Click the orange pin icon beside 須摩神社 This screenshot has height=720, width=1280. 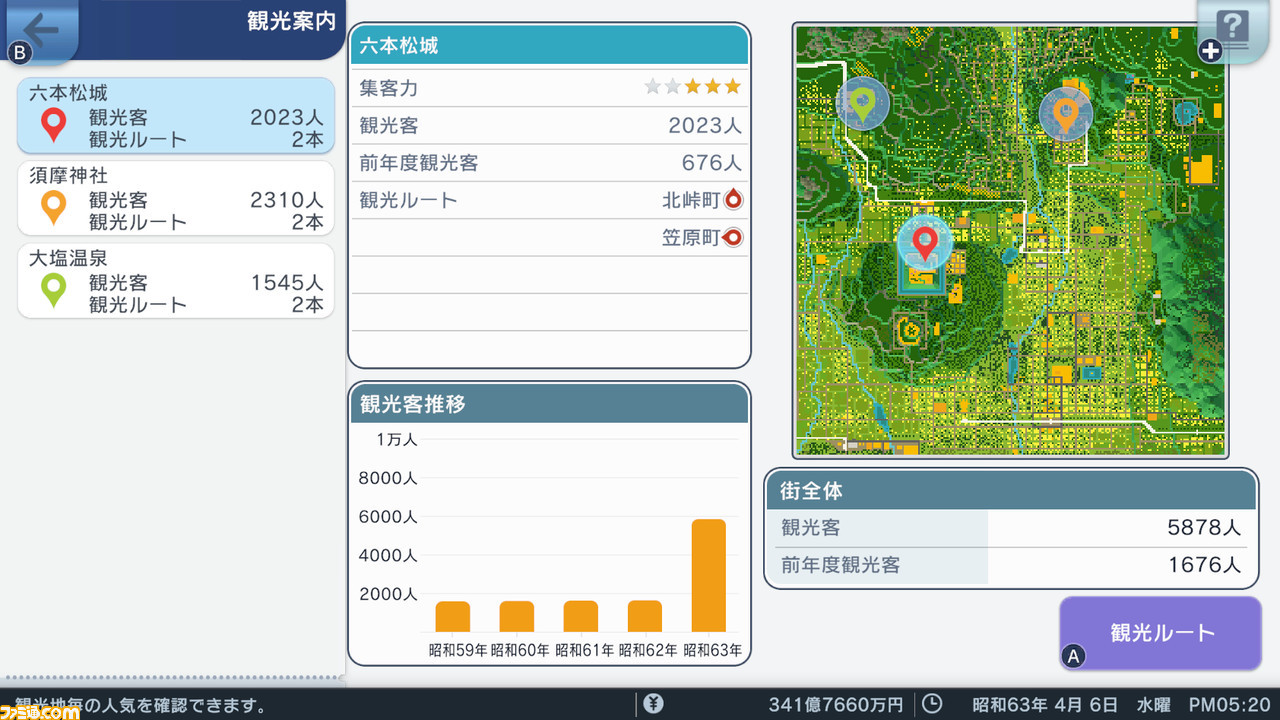coord(53,208)
